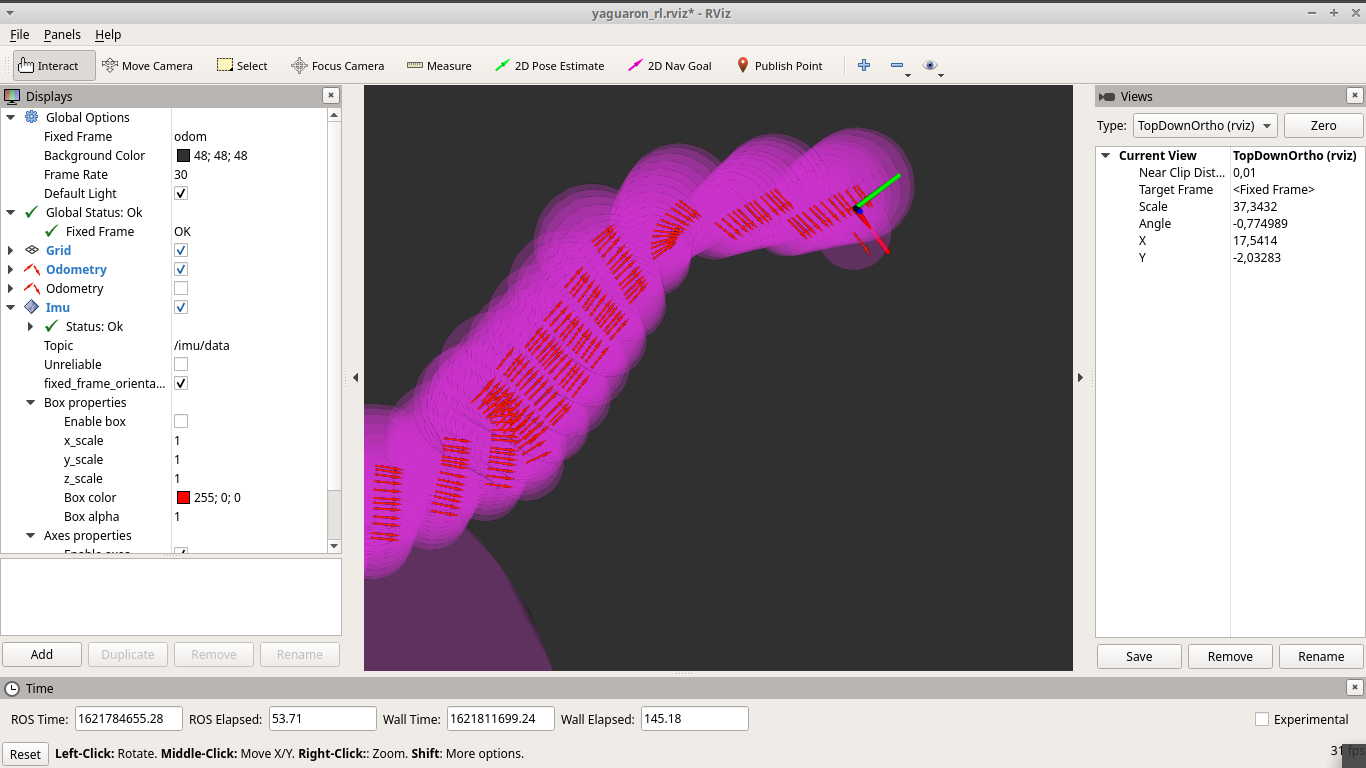Pick the Measure tool
This screenshot has width=1366, height=768.
click(439, 66)
